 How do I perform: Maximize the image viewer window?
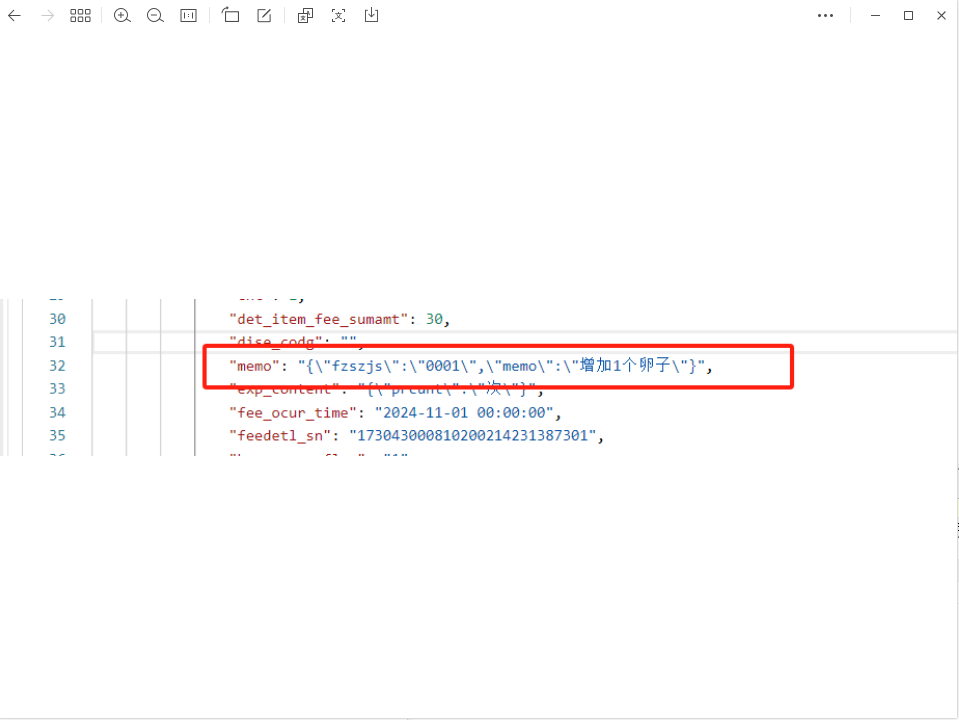(x=908, y=16)
